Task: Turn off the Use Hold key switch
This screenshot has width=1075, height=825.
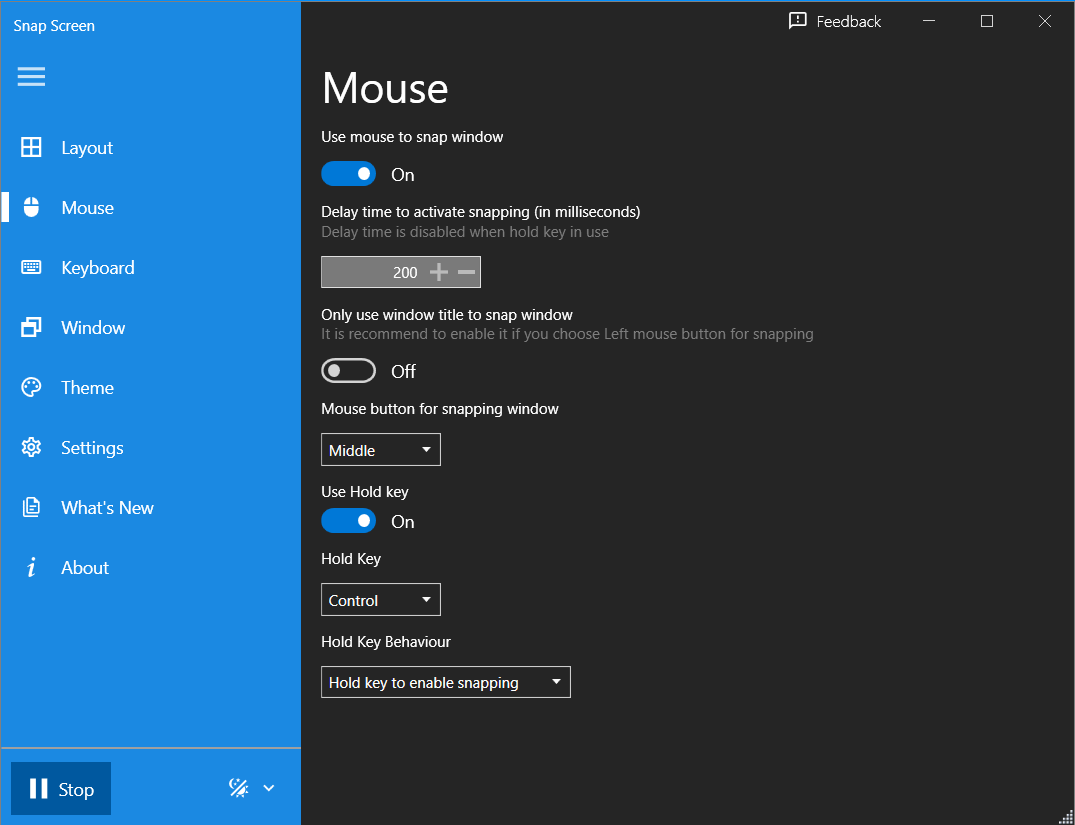Action: tap(348, 521)
